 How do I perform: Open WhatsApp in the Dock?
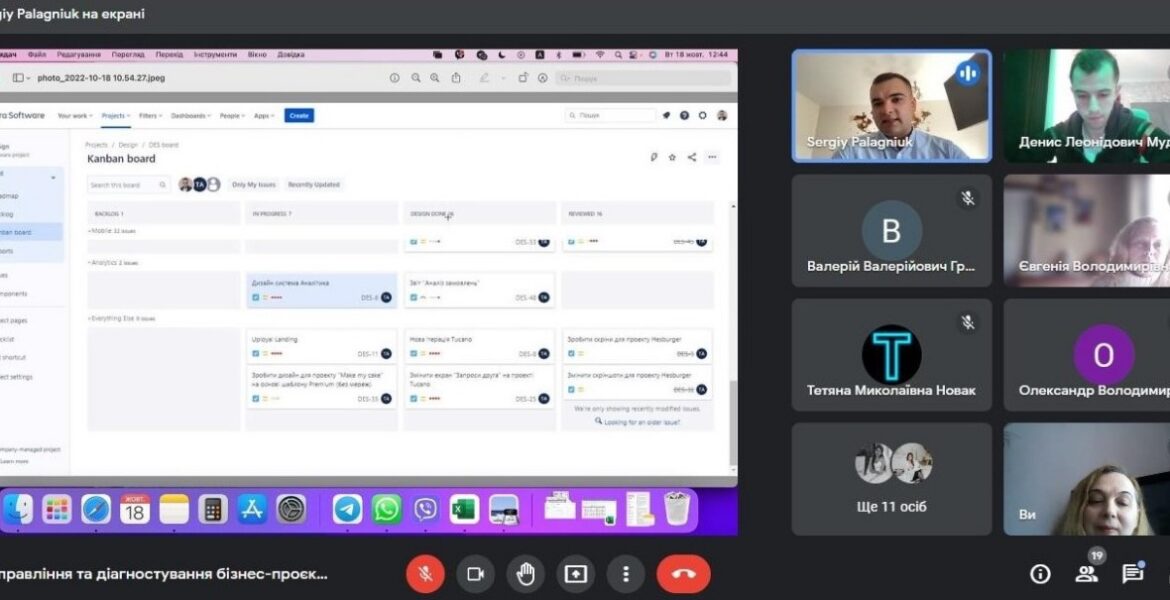[x=387, y=510]
